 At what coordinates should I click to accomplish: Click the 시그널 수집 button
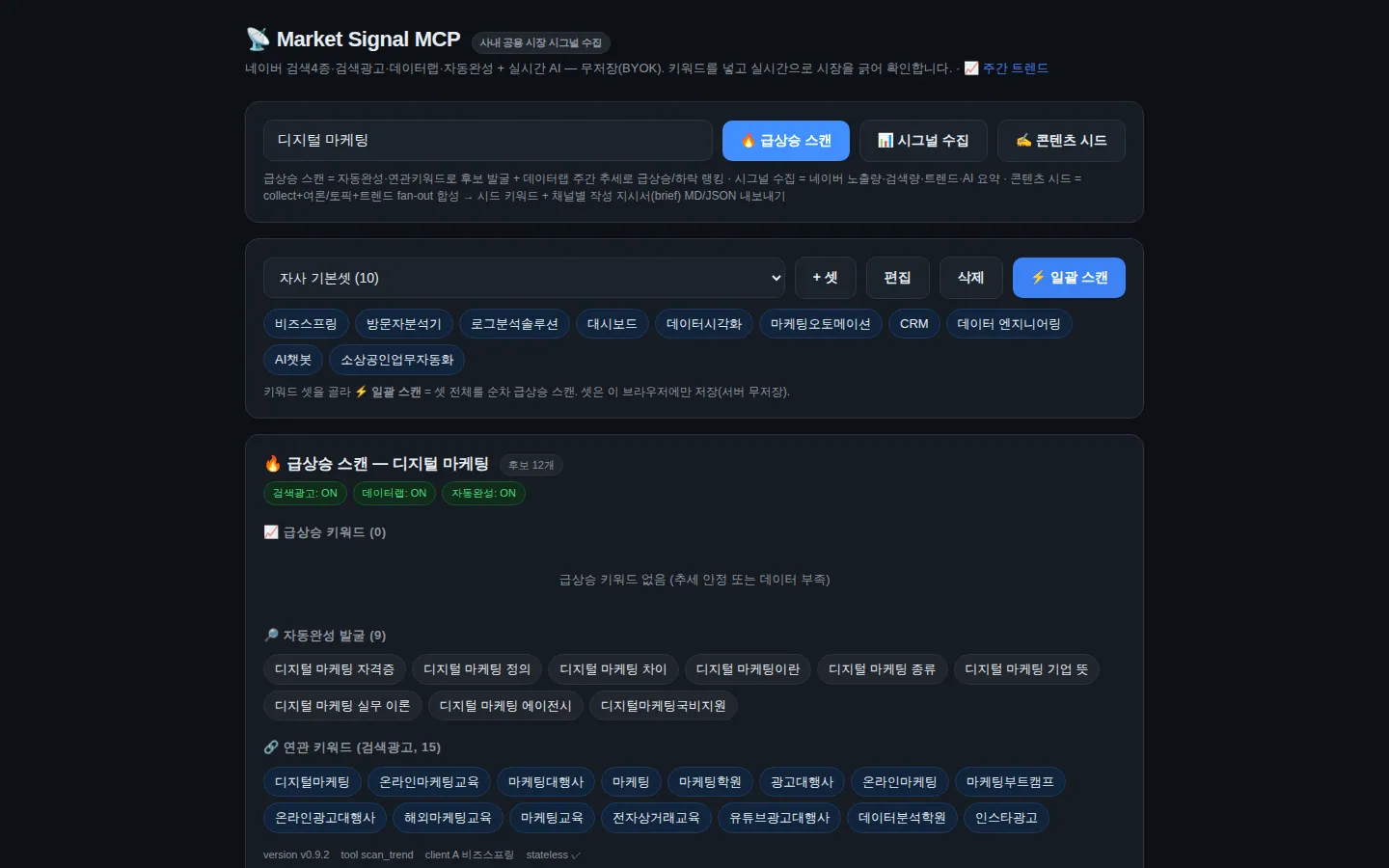[923, 141]
